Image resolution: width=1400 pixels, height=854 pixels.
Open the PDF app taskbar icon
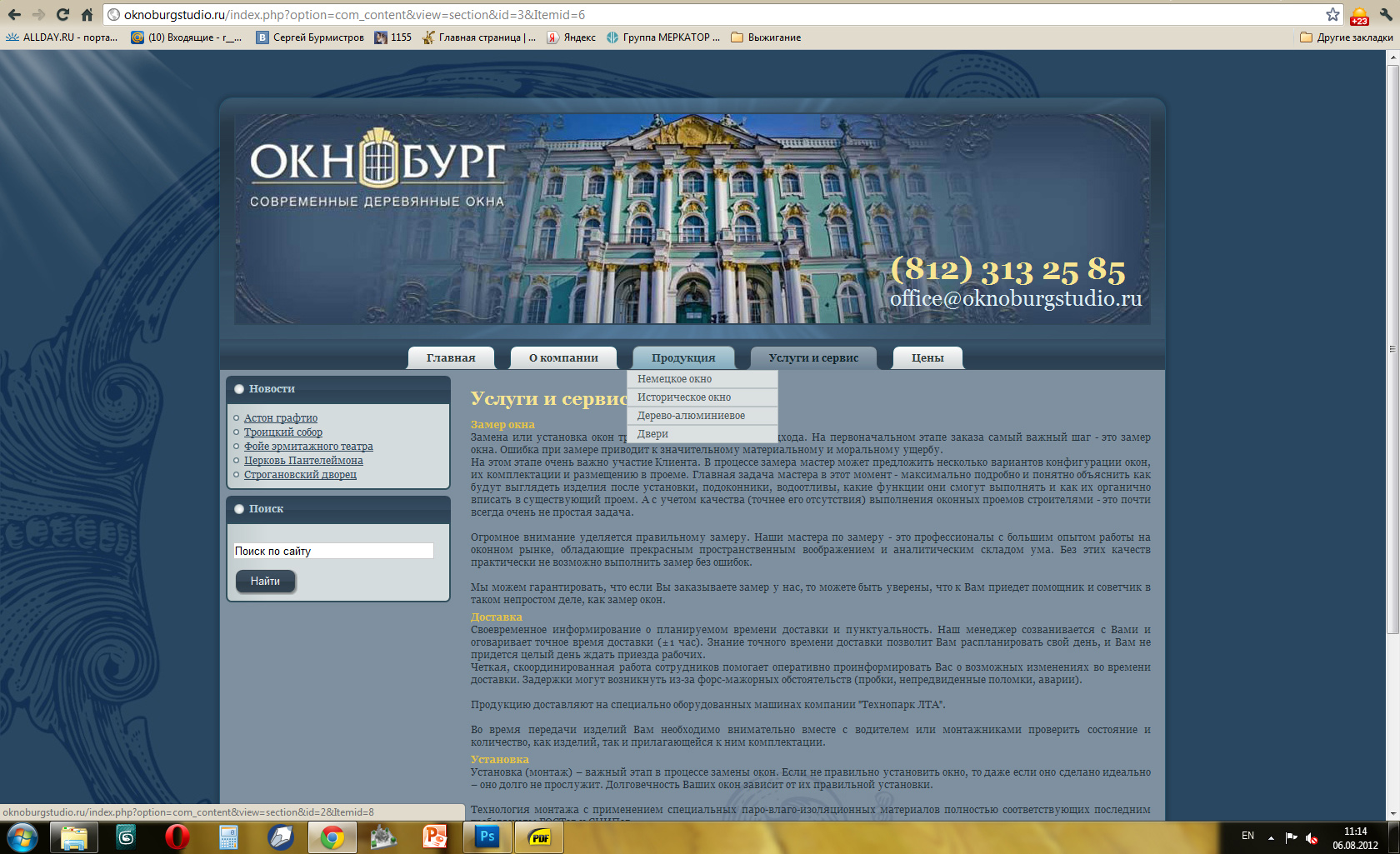pos(539,837)
